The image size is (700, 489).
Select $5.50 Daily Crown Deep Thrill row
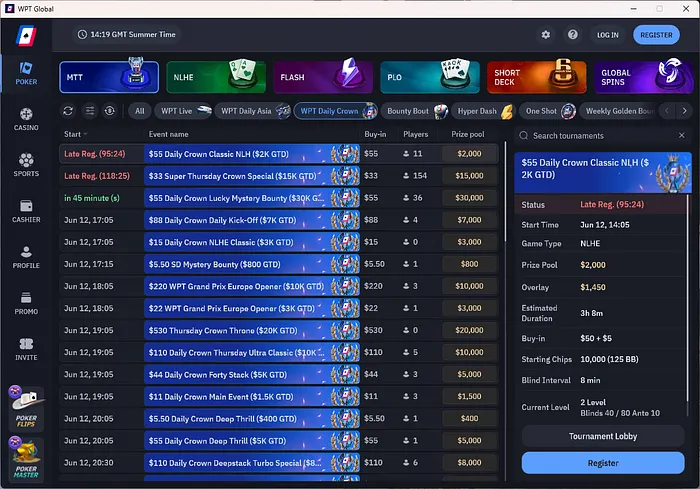(279, 418)
